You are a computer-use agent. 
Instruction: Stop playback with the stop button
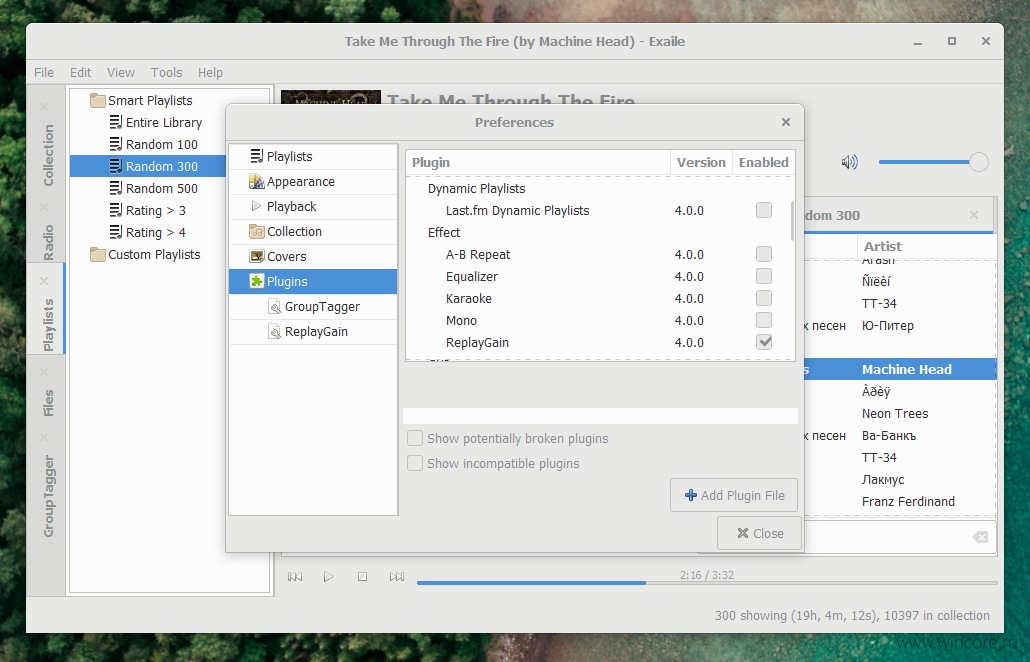click(x=362, y=577)
